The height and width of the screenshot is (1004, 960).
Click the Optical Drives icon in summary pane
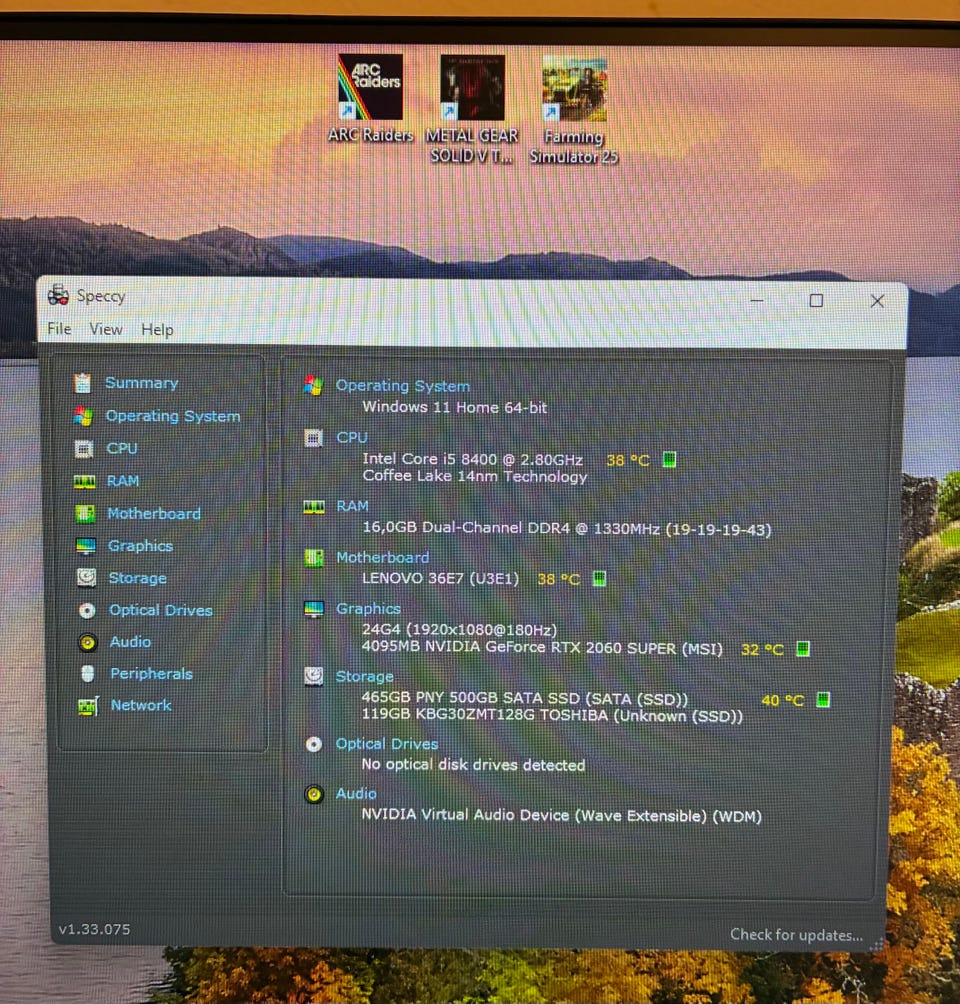313,744
